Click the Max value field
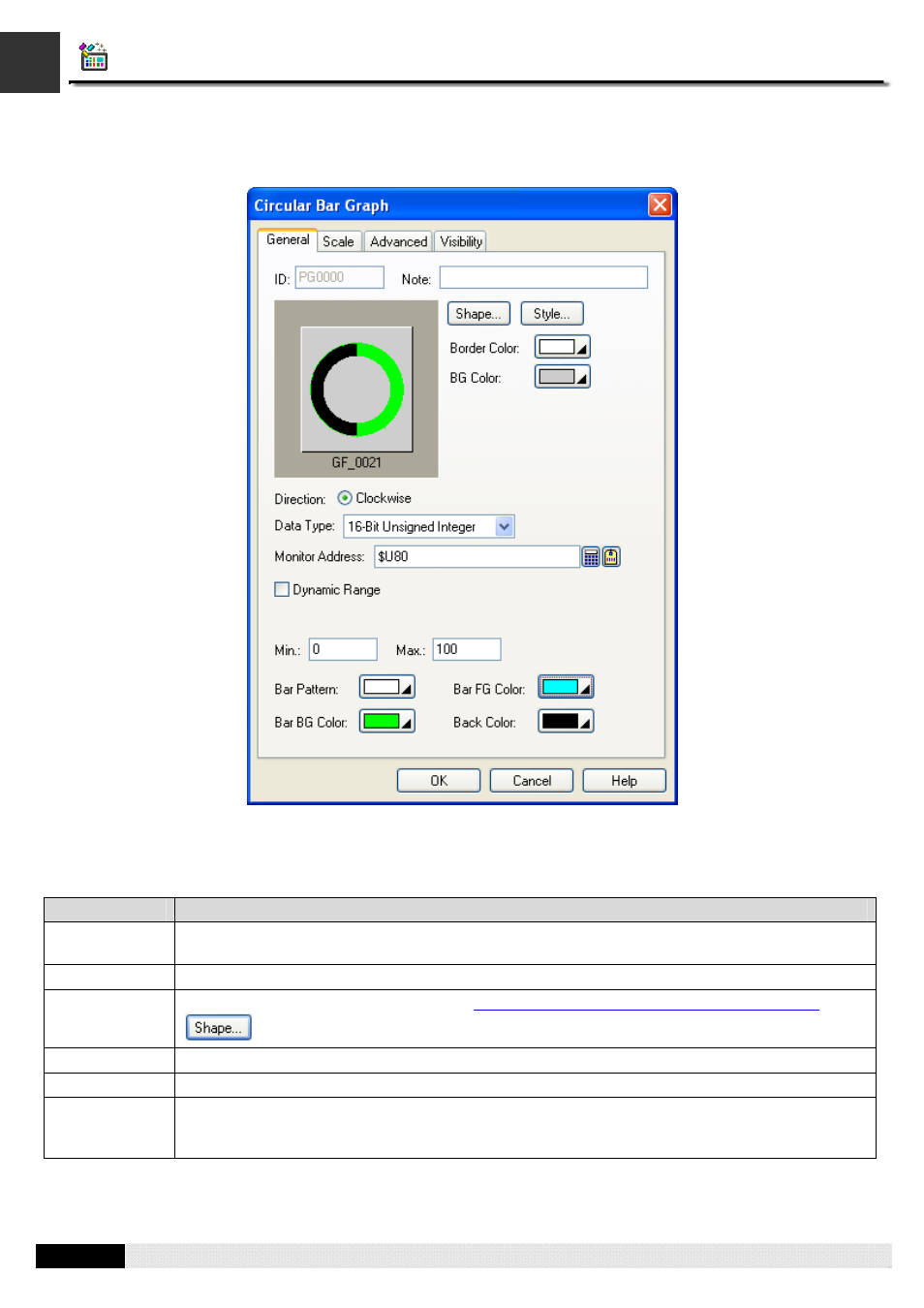 coord(467,650)
